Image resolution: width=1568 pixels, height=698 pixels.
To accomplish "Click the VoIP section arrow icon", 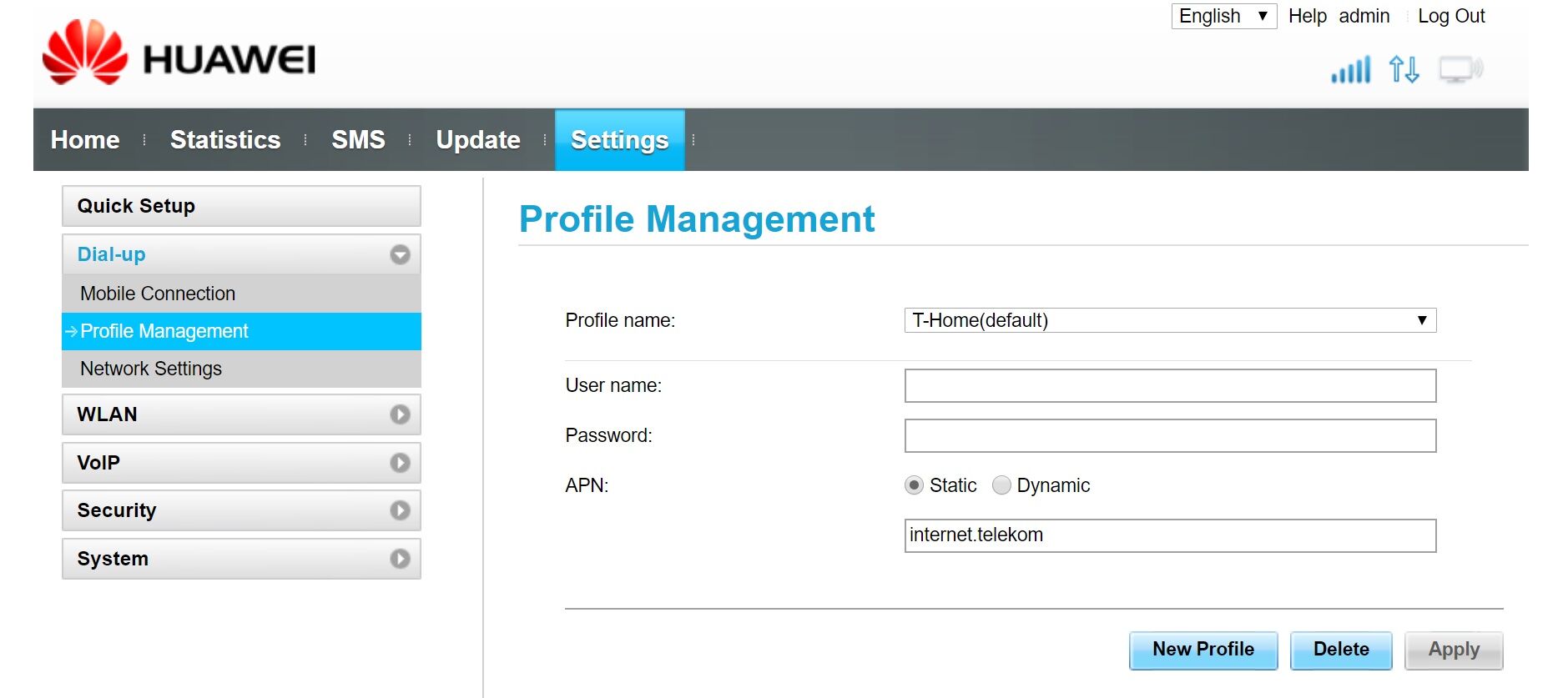I will pos(400,463).
